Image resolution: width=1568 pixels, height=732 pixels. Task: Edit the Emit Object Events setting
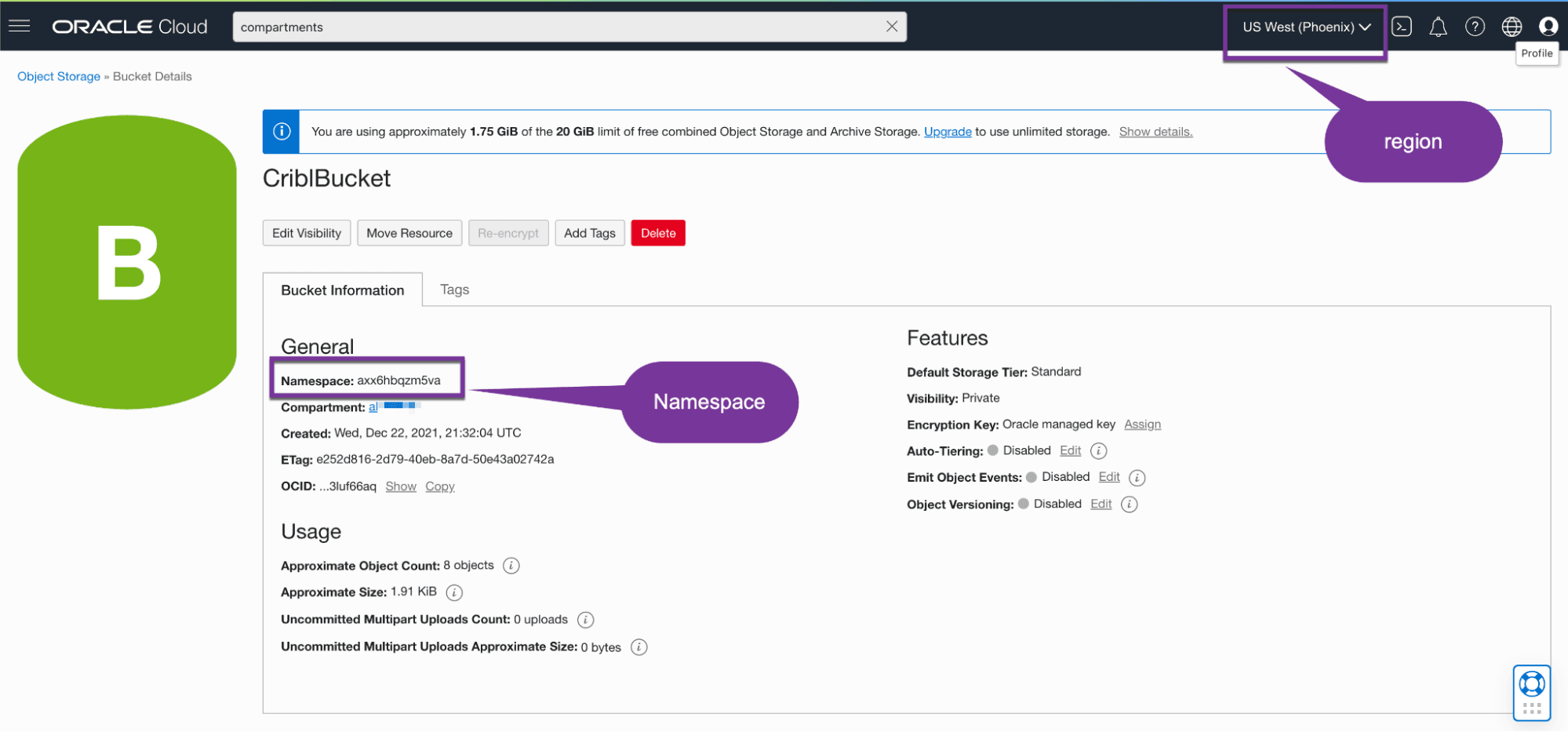click(1108, 477)
